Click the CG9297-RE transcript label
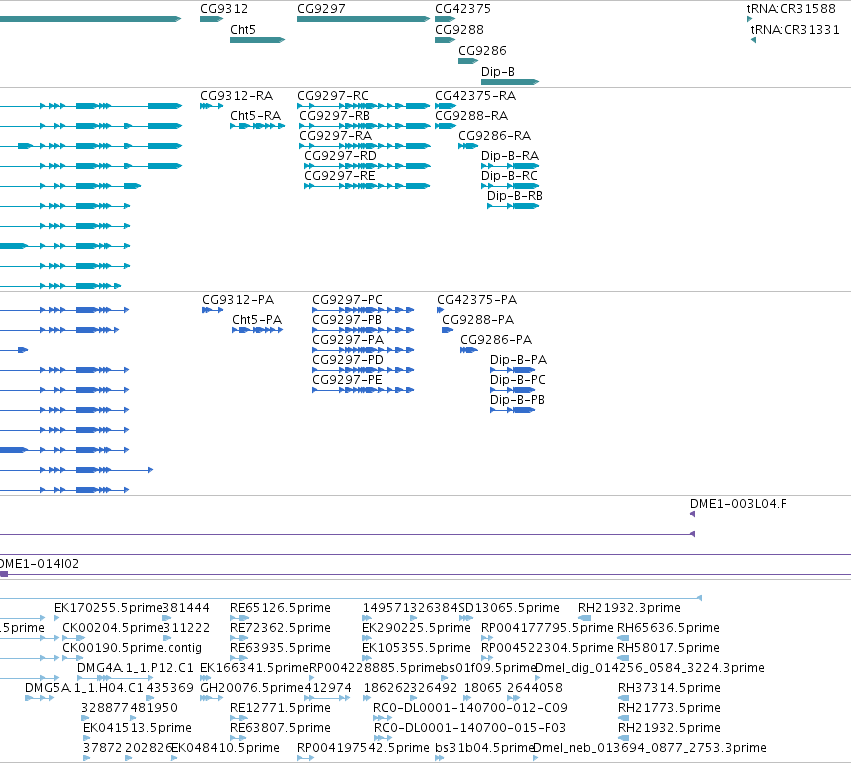This screenshot has width=851, height=763. pos(340,176)
